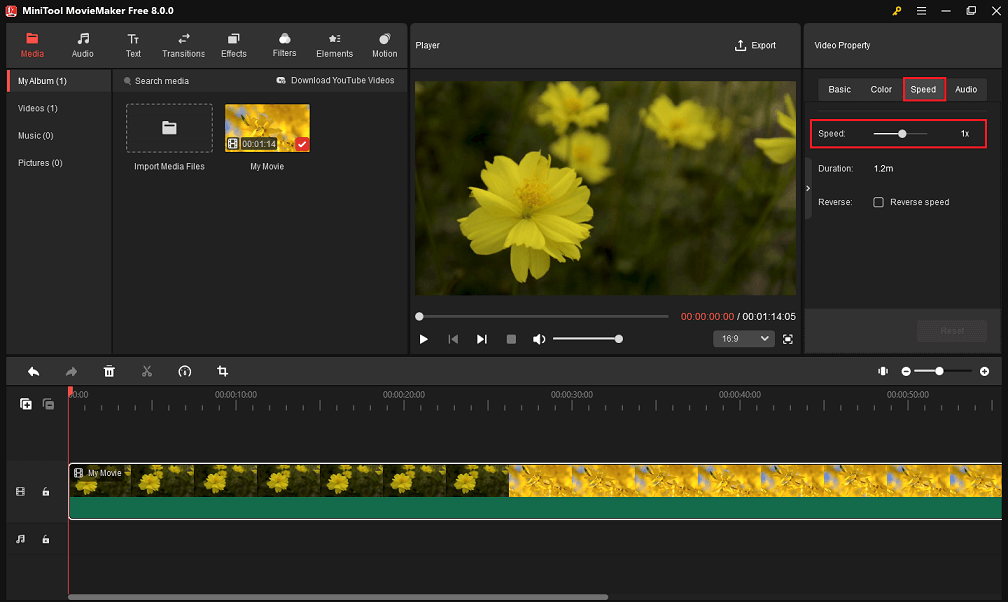Adjust the player volume slider
The height and width of the screenshot is (602, 1008).
pos(588,339)
